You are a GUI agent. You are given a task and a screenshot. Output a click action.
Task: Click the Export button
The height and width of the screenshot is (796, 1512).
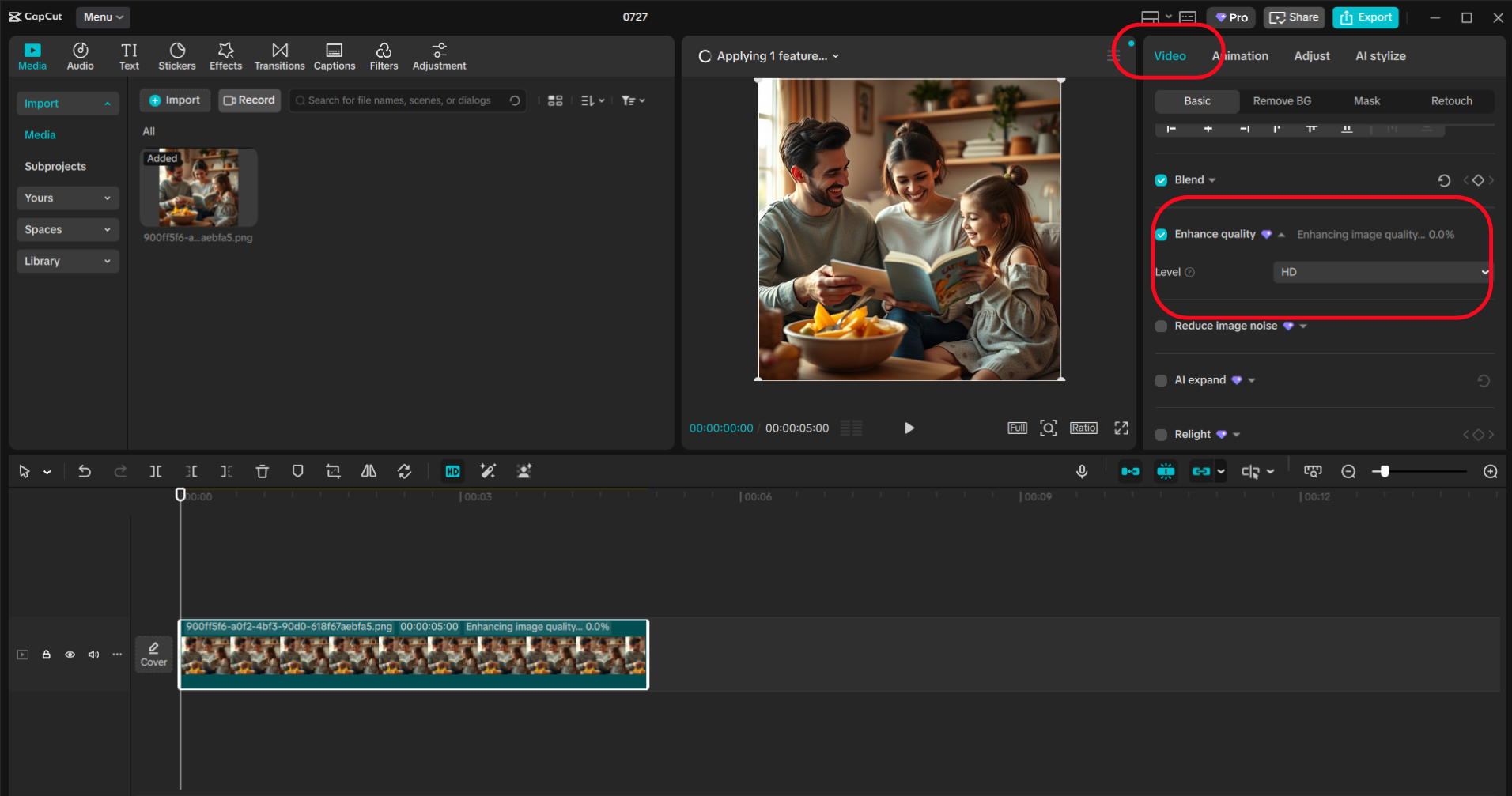[x=1366, y=17]
